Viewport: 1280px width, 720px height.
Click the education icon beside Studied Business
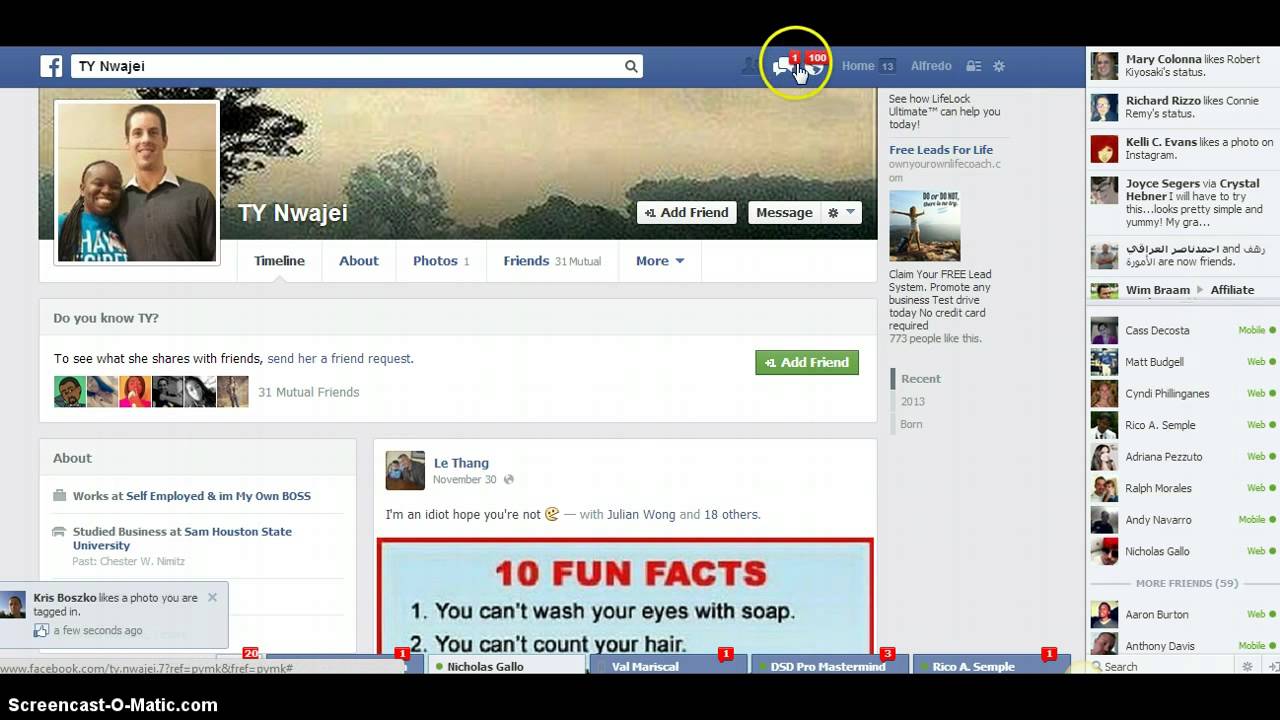tap(60, 532)
